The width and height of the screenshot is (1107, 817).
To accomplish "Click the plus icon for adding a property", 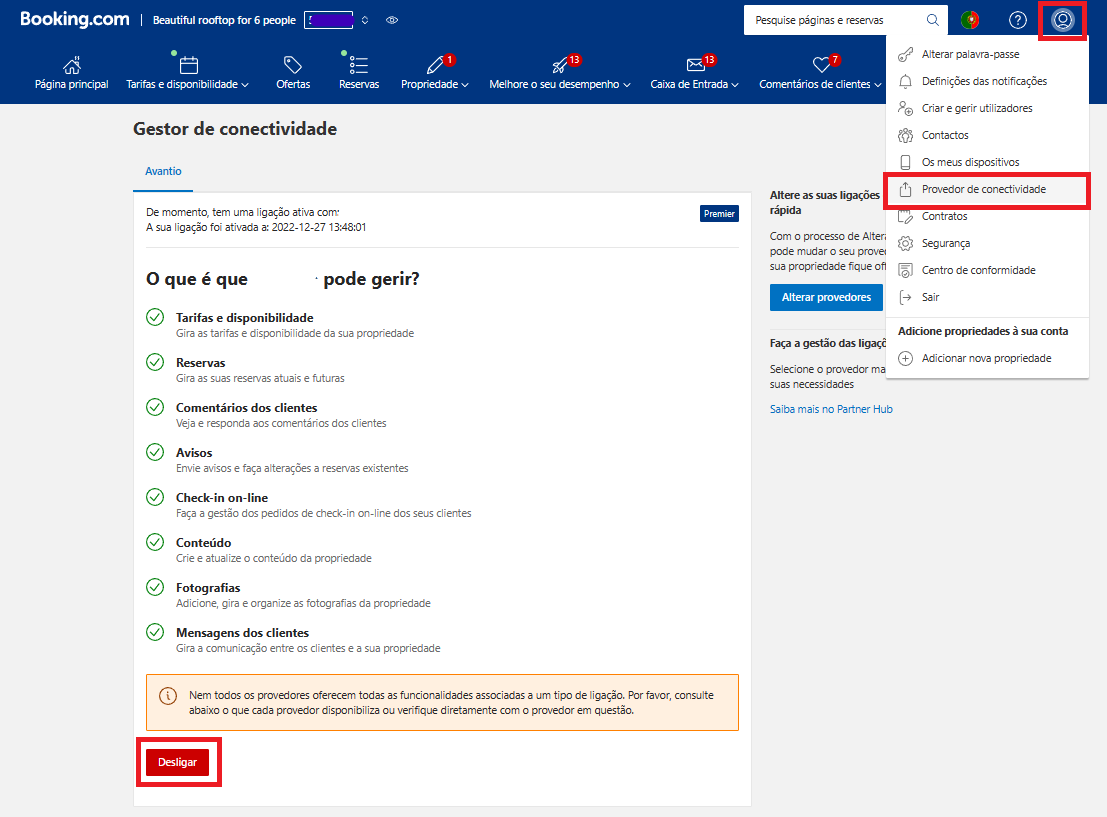I will (x=905, y=358).
